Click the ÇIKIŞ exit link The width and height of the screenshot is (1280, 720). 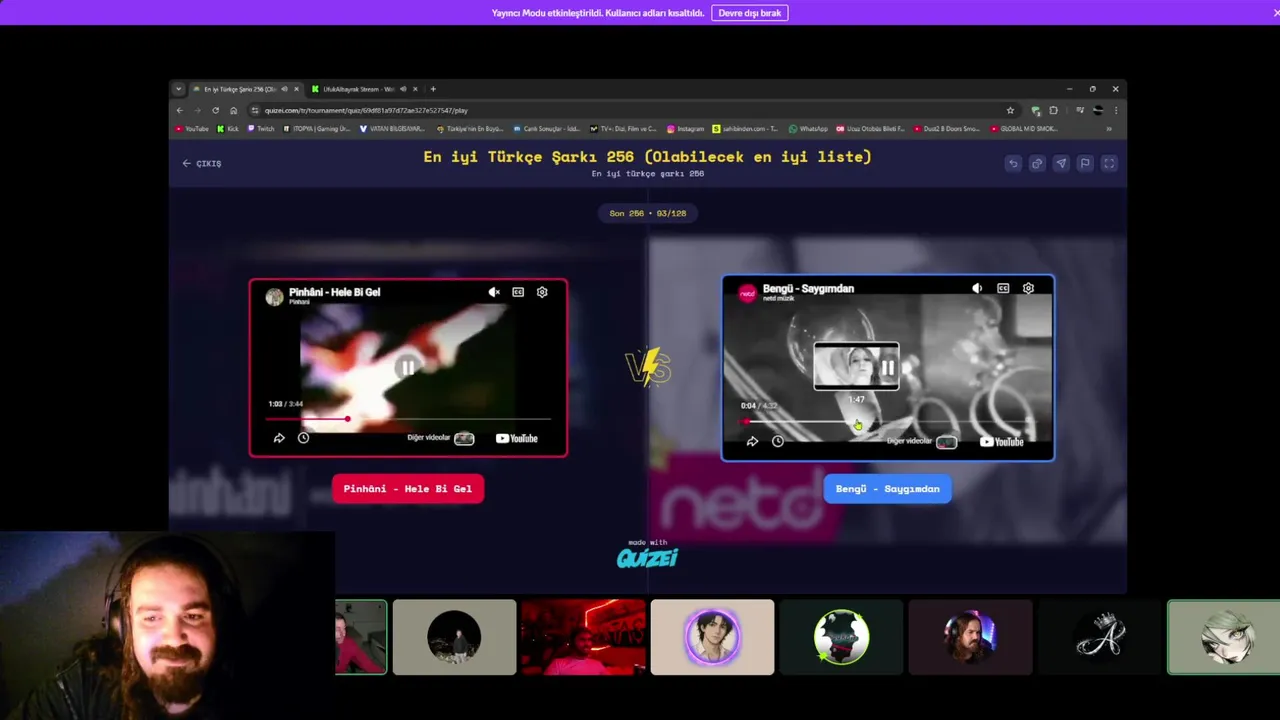pyautogui.click(x=202, y=163)
